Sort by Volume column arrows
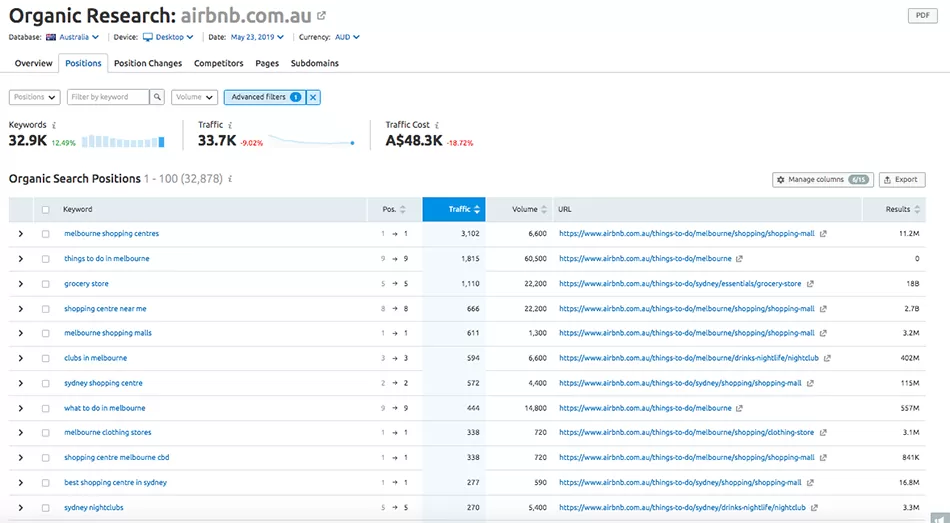This screenshot has height=523, width=950. tap(544, 209)
